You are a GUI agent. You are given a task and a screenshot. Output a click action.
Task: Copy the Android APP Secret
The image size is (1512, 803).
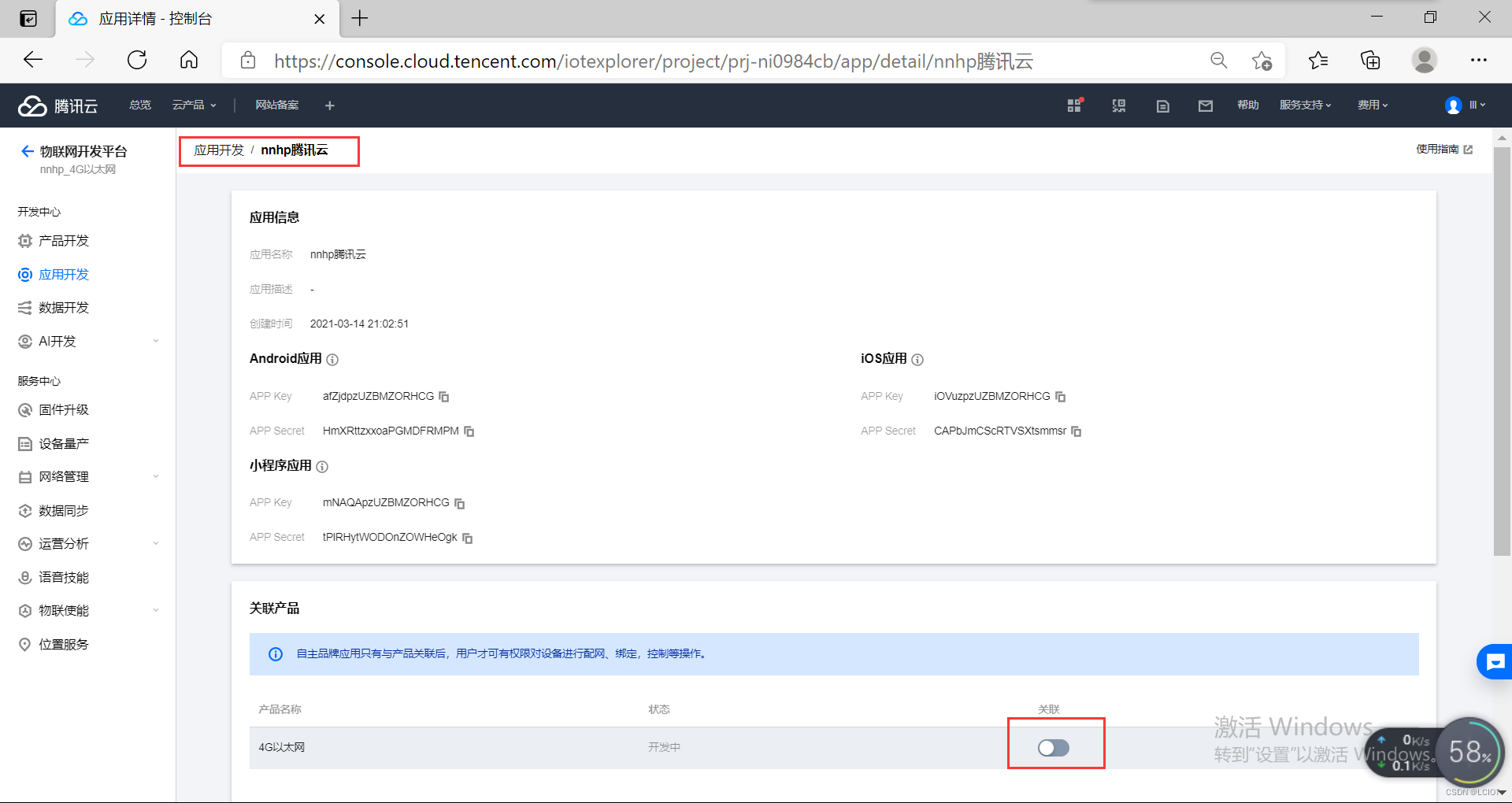tap(469, 431)
